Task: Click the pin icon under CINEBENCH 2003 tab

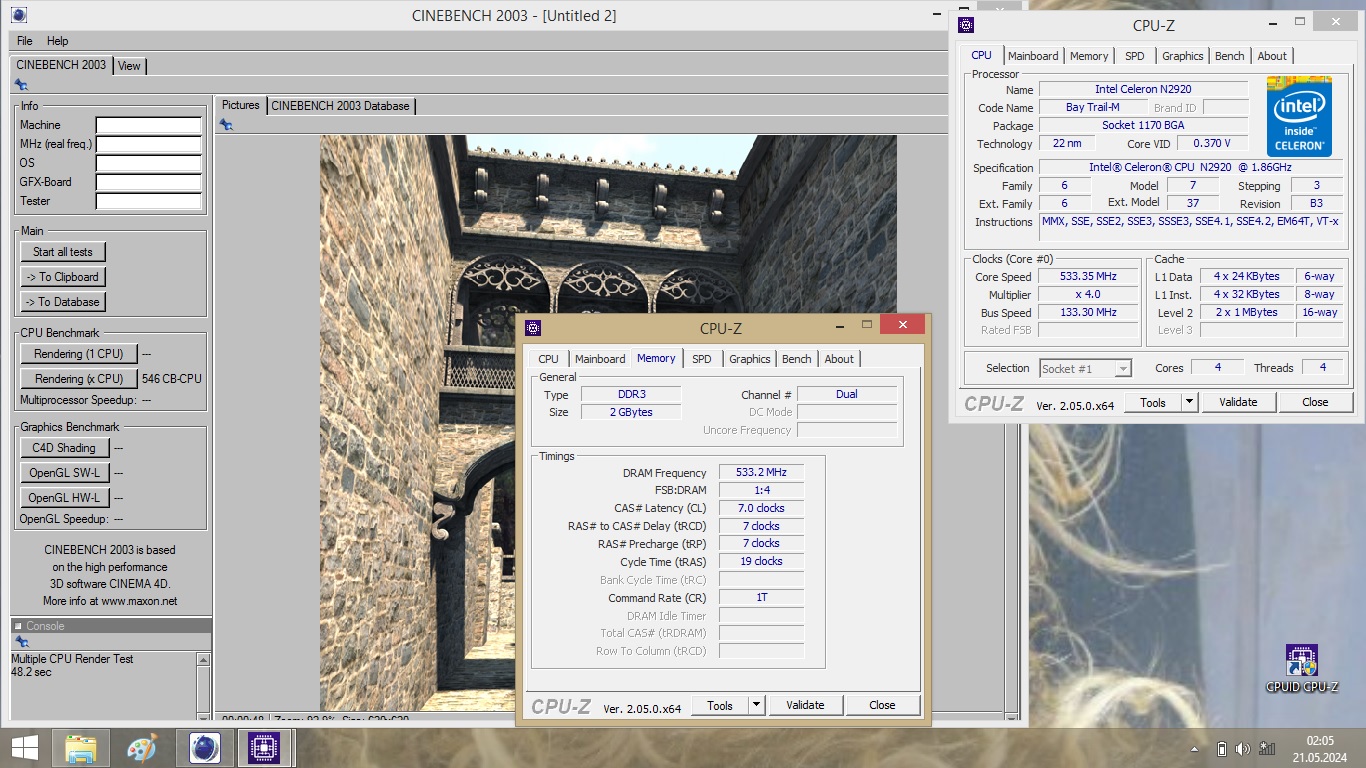Action: 21,85
